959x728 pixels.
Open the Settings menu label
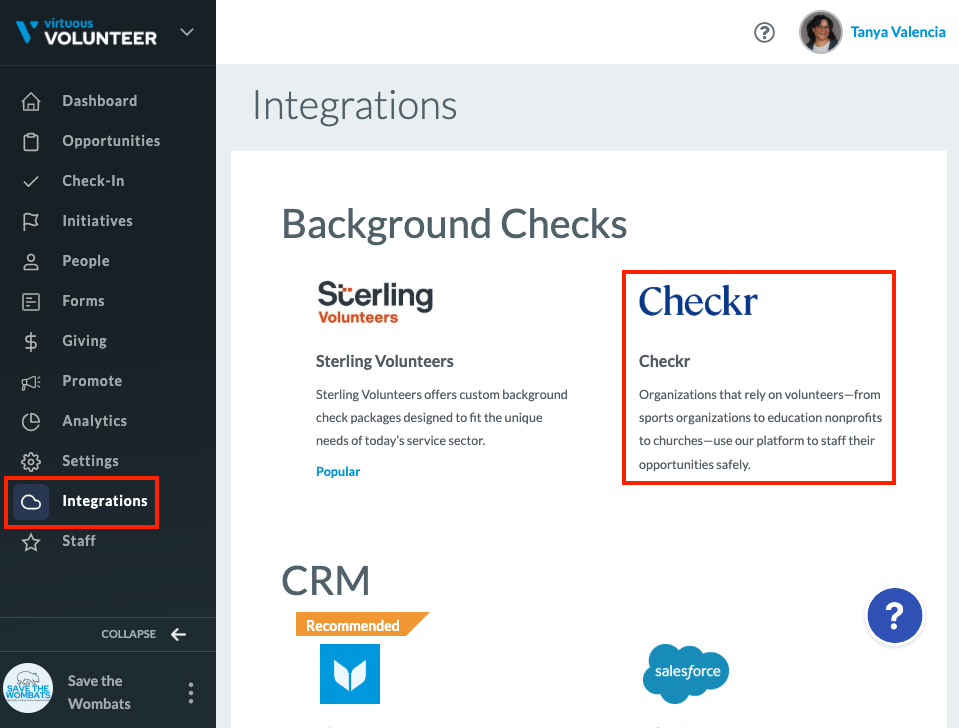pyautogui.click(x=91, y=461)
